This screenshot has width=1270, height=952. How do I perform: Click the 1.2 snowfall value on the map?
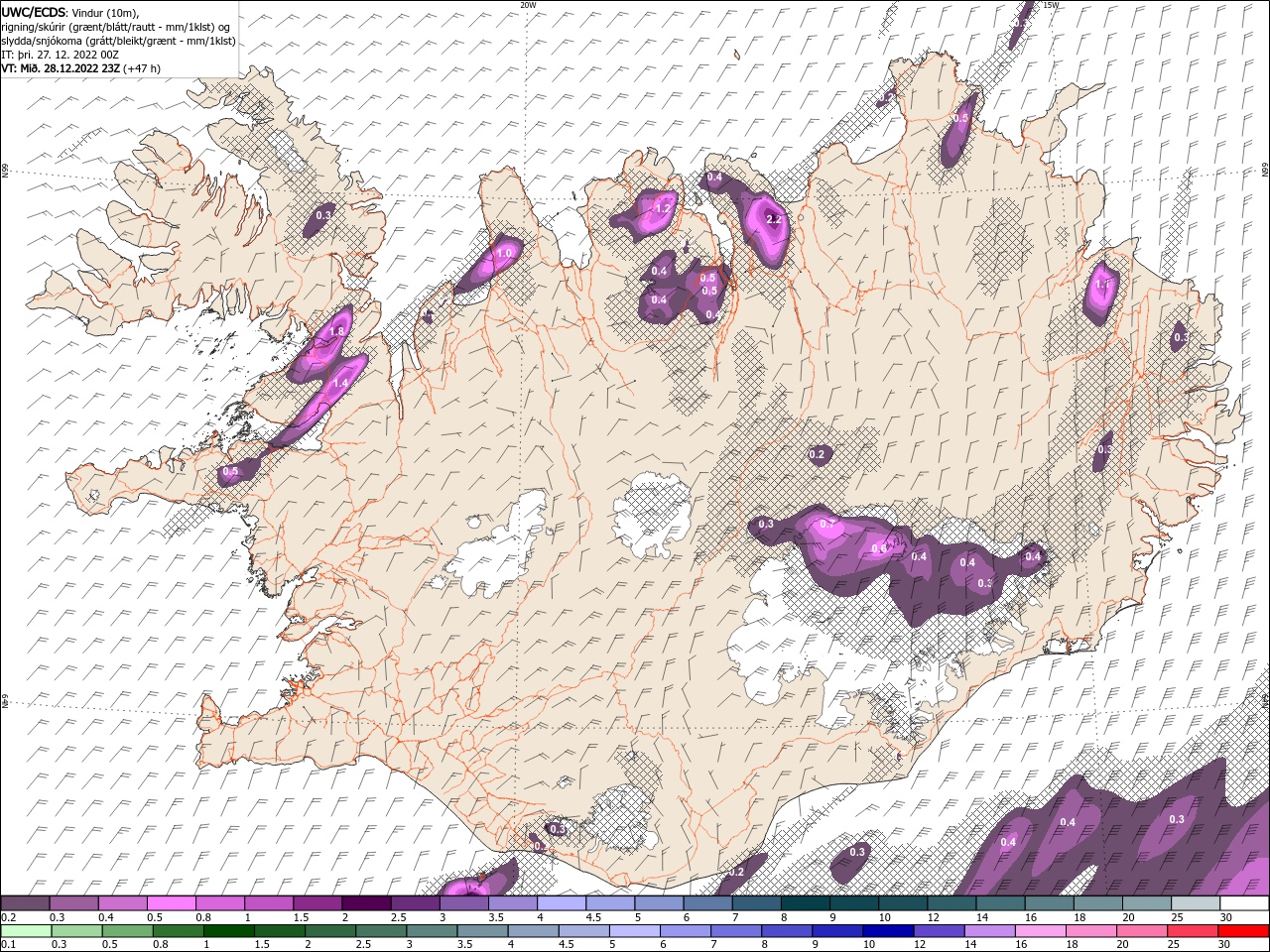click(664, 209)
